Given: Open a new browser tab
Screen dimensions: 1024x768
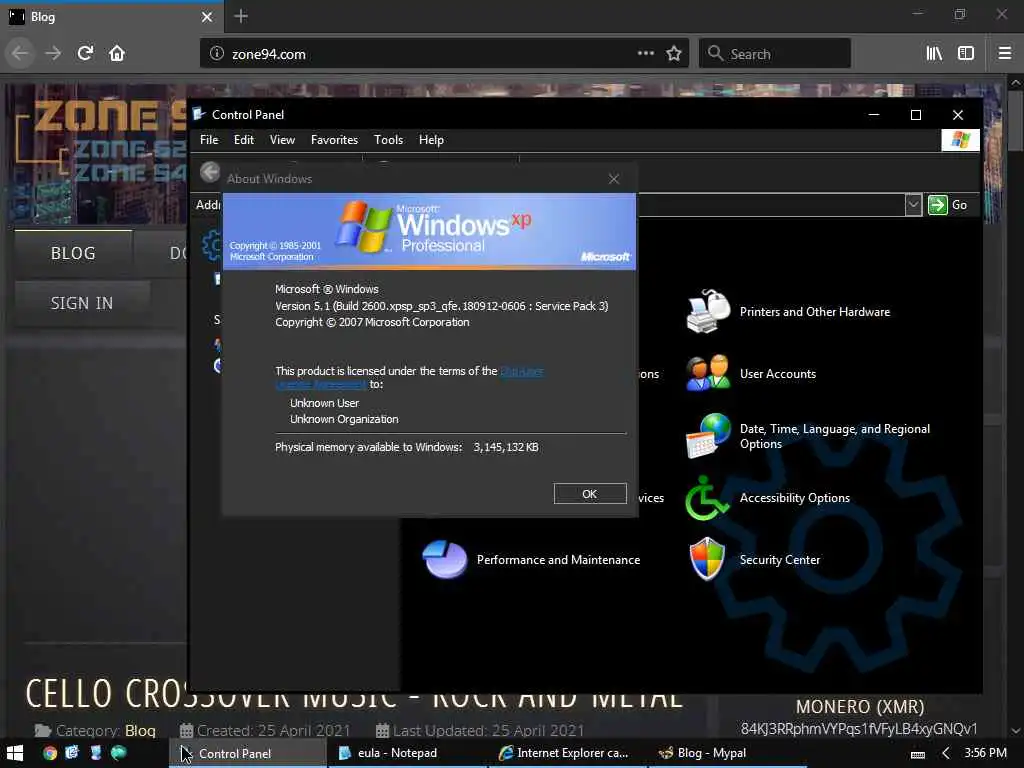Looking at the screenshot, I should pos(241,16).
